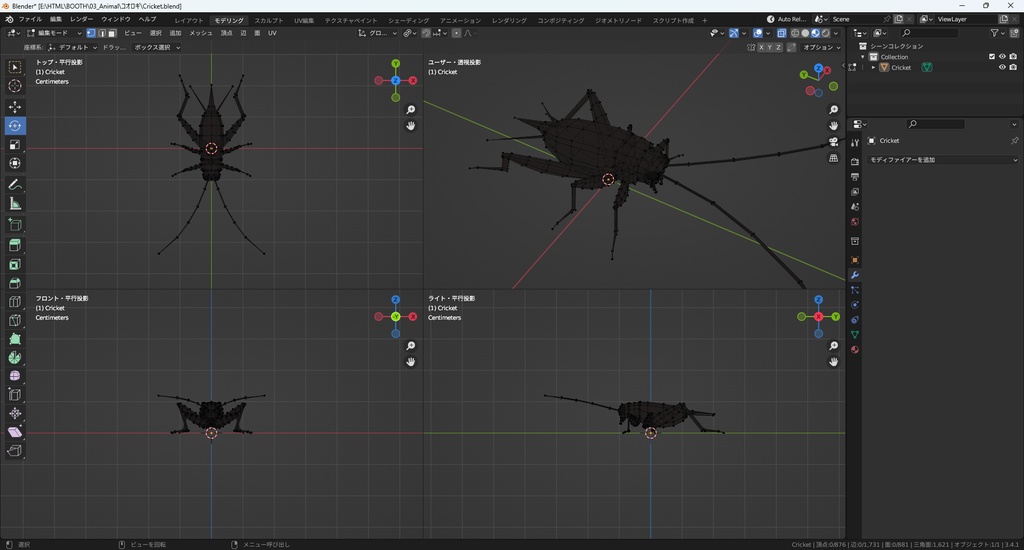The image size is (1024, 550).
Task: Click the camera view icon in perspective viewport
Action: [834, 142]
